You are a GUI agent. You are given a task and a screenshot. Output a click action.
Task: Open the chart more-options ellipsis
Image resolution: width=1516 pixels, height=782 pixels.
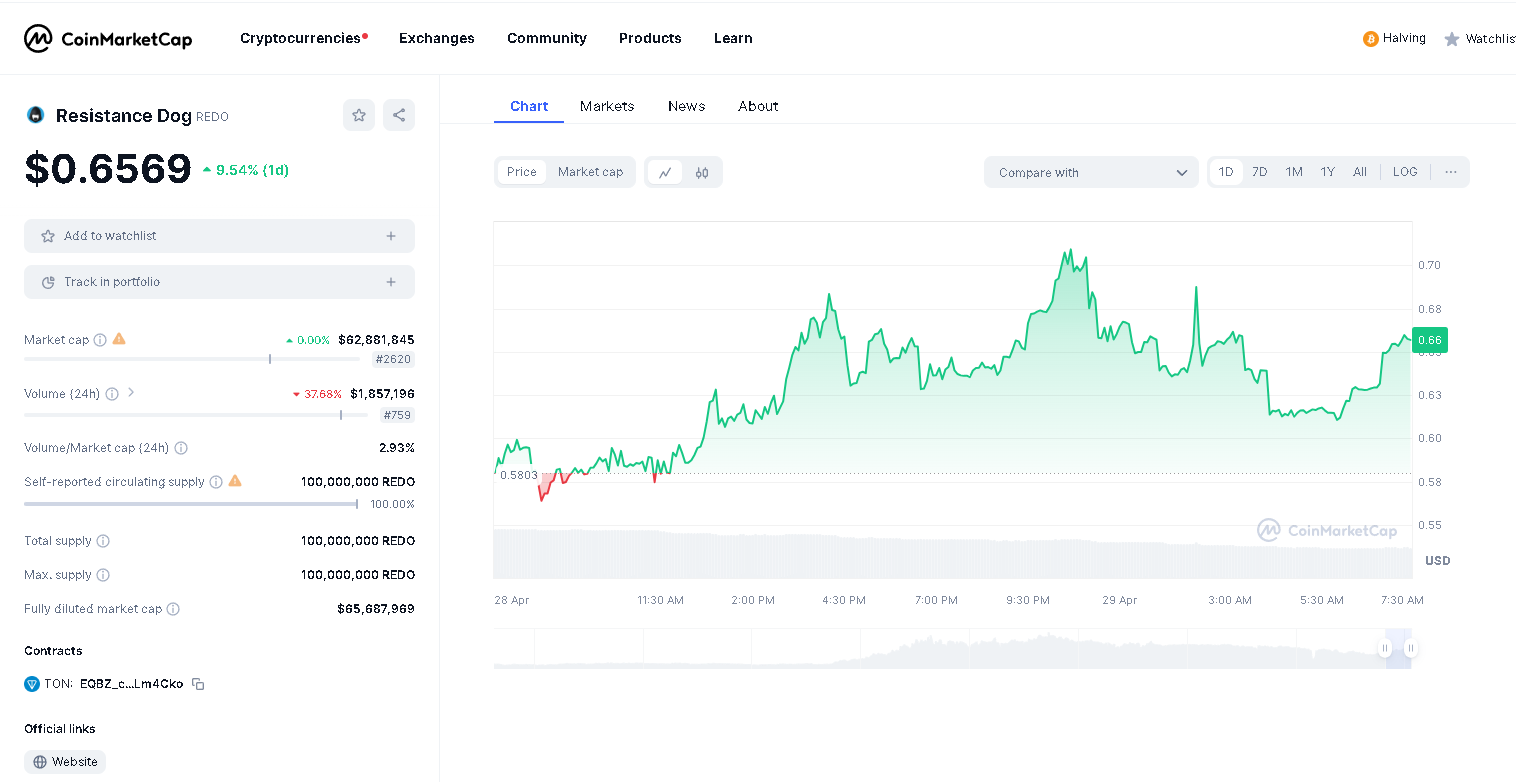[x=1451, y=172]
